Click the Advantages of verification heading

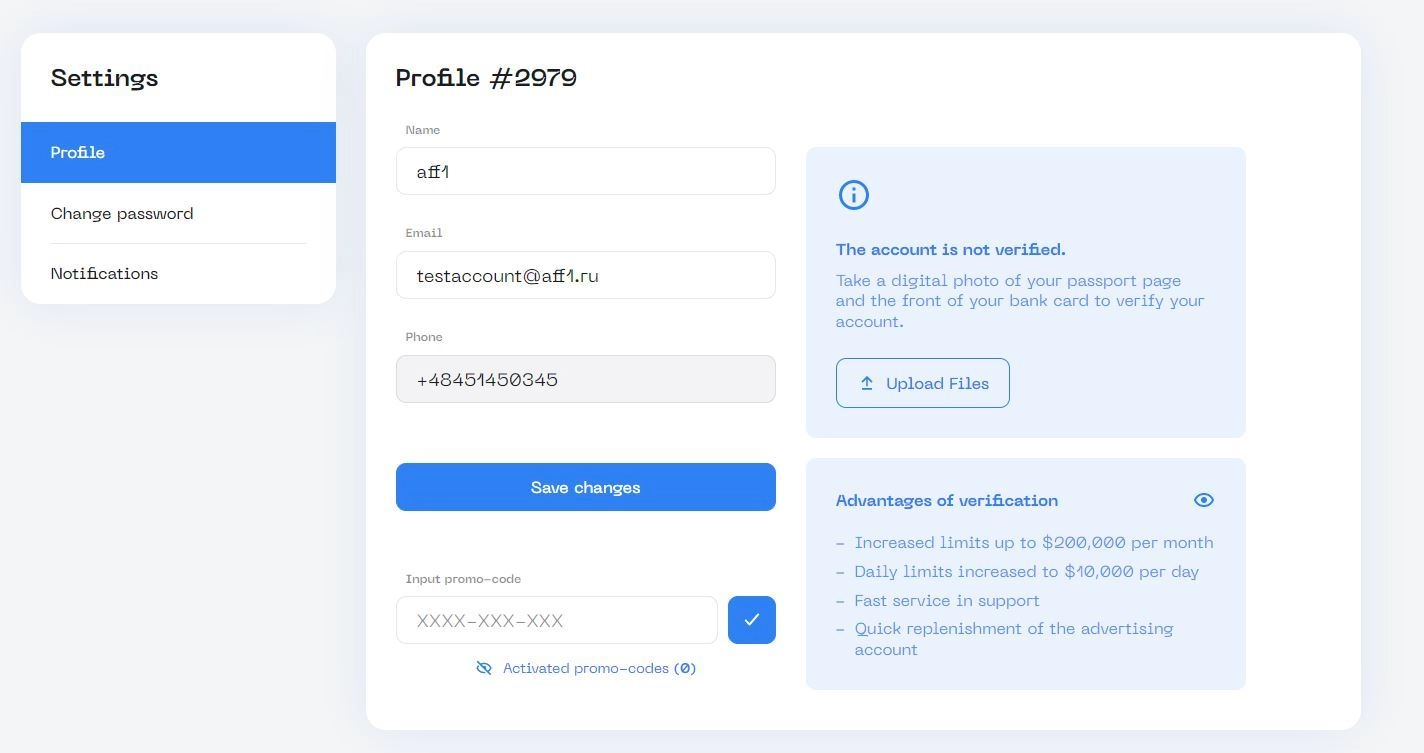point(946,500)
